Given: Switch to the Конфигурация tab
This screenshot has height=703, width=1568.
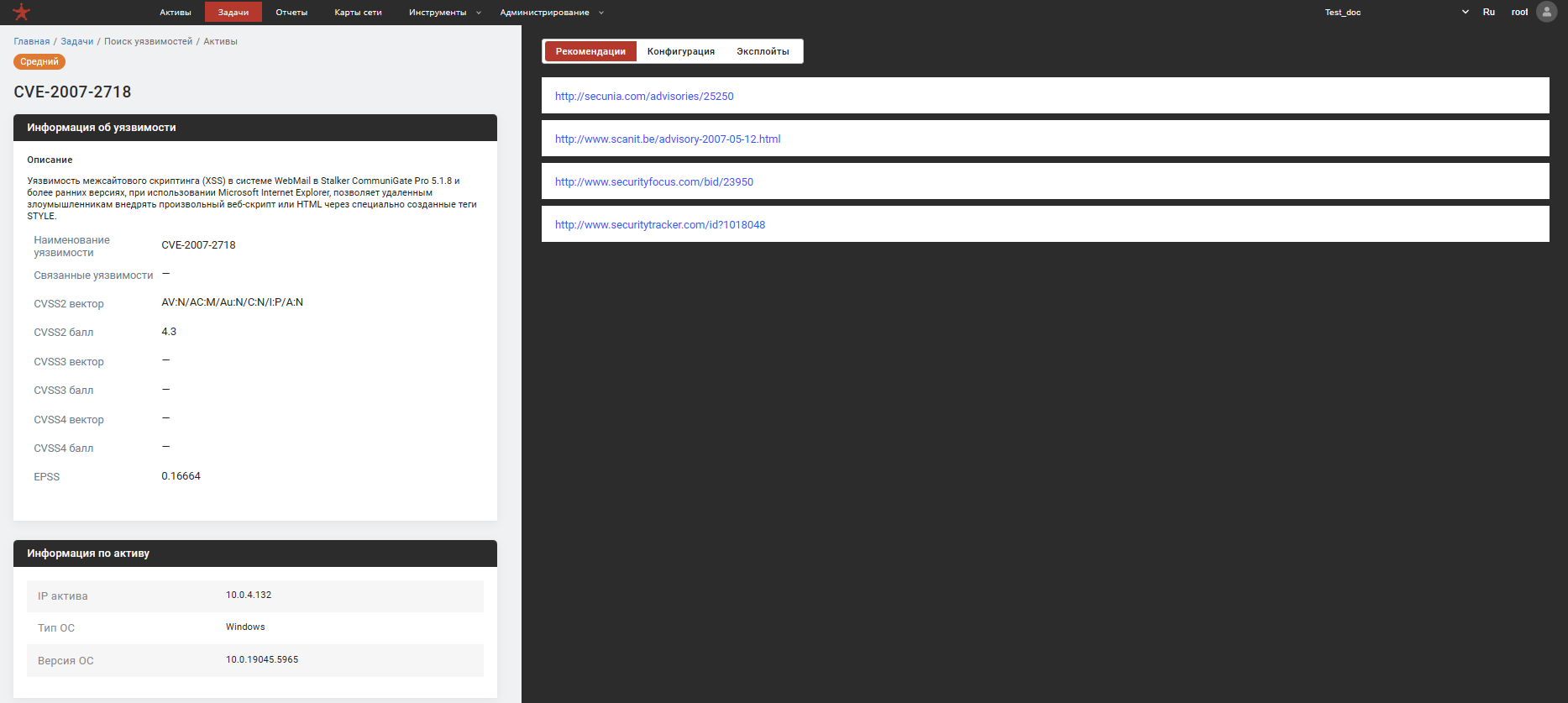Looking at the screenshot, I should (680, 51).
